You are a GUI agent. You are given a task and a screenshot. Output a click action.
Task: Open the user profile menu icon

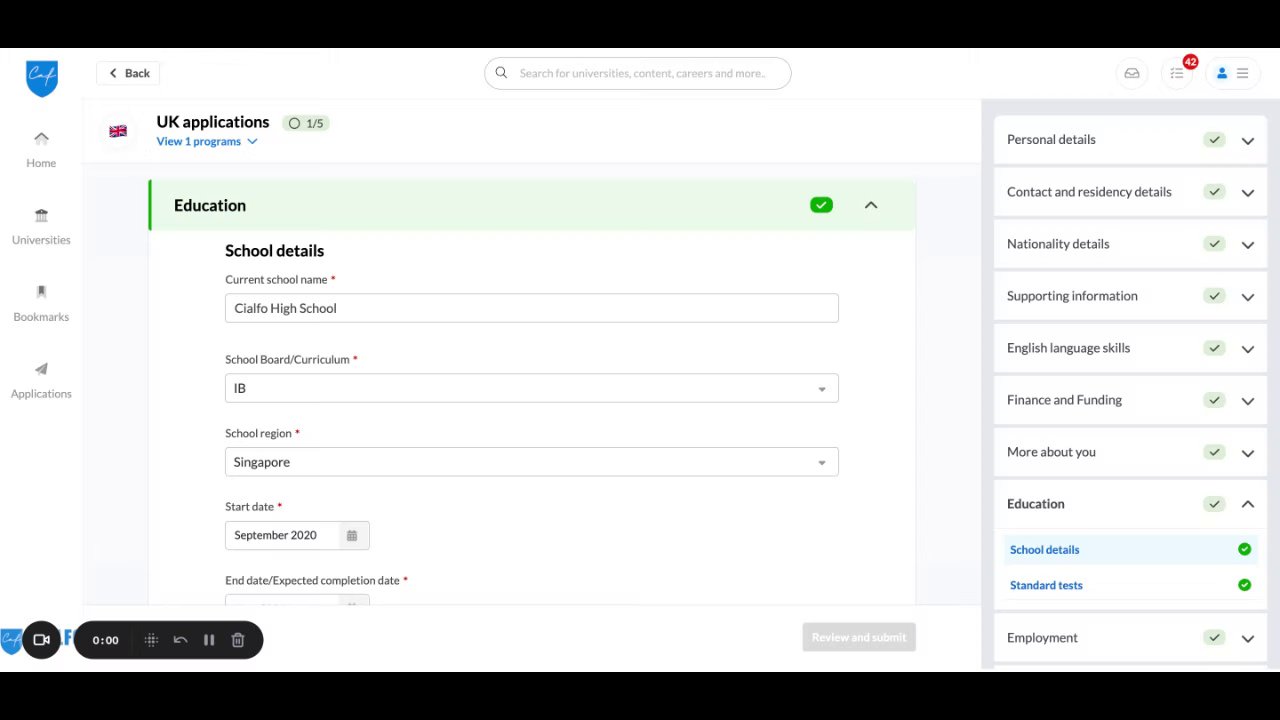[1232, 73]
